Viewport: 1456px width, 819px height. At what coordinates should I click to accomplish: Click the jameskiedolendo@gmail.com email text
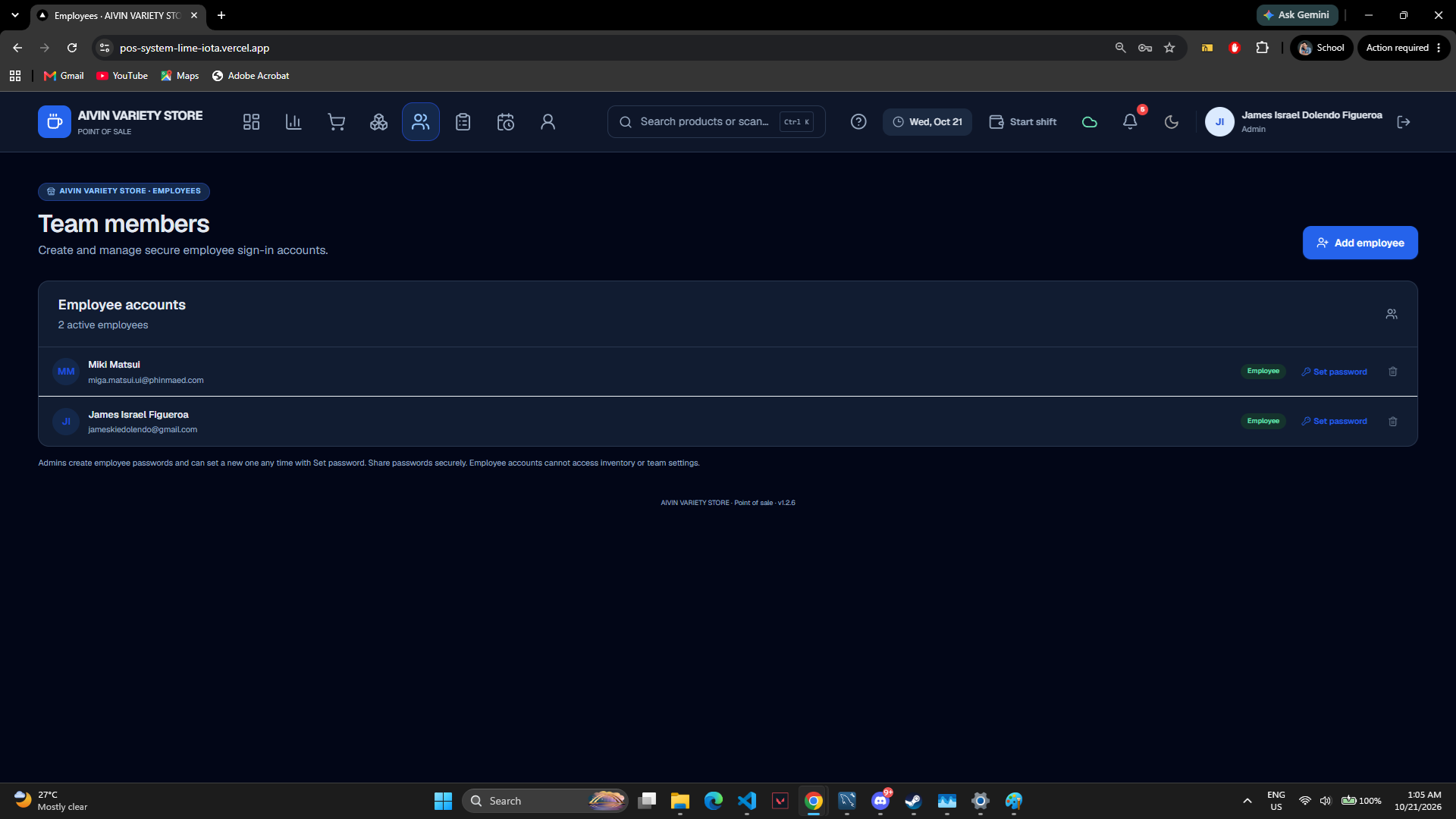[x=143, y=430]
